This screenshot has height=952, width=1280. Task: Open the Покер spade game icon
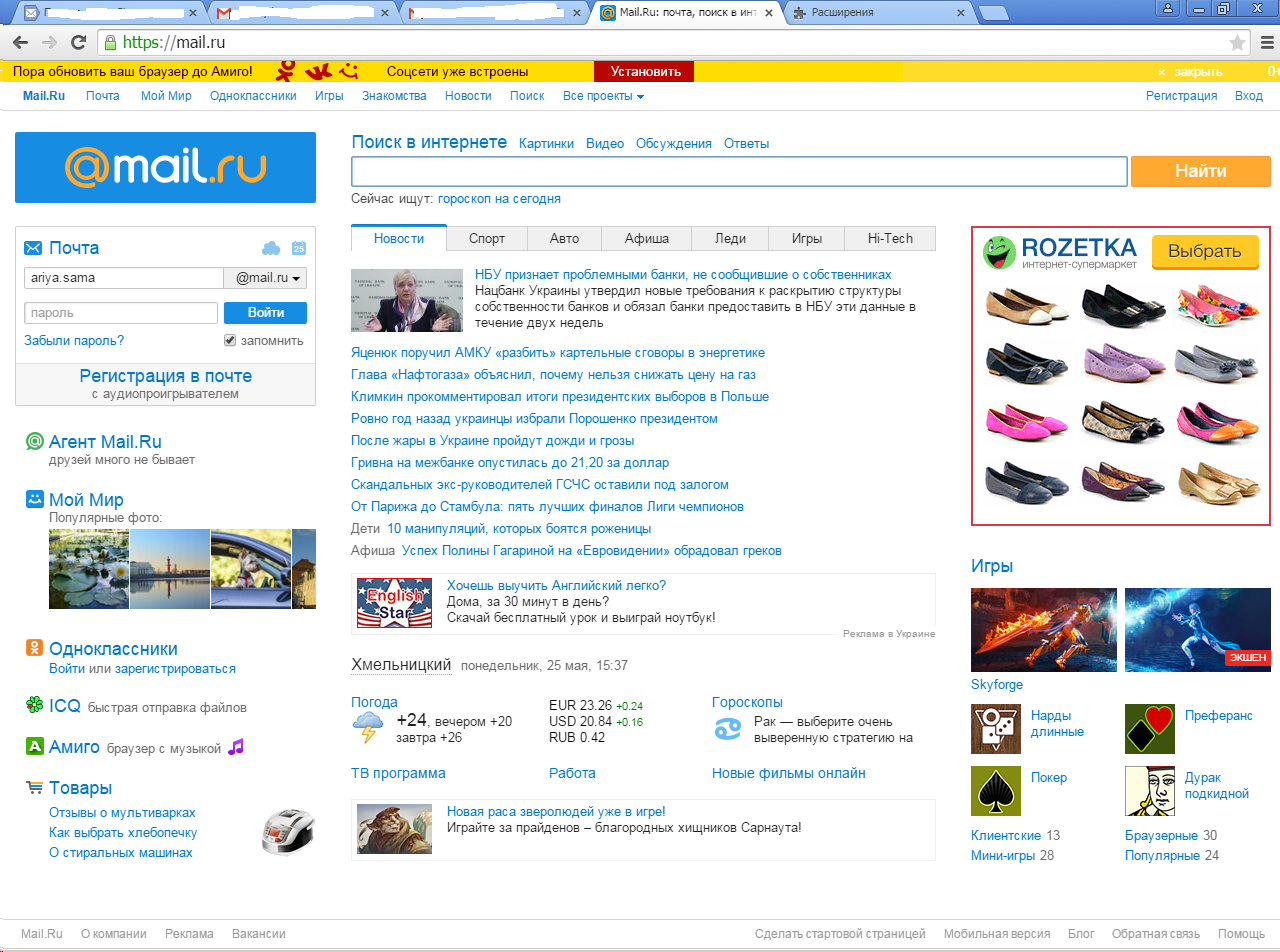click(x=996, y=791)
